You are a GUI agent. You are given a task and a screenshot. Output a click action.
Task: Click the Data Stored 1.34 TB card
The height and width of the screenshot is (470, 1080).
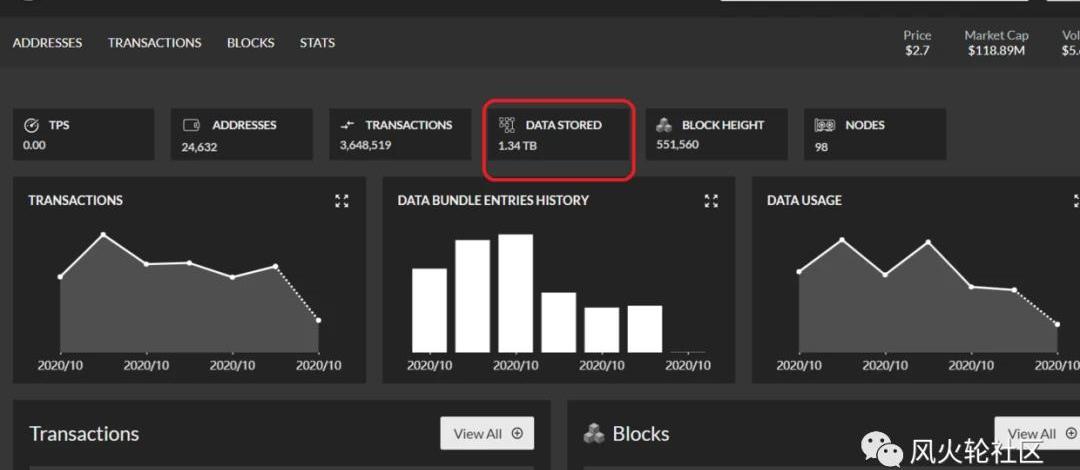point(559,139)
